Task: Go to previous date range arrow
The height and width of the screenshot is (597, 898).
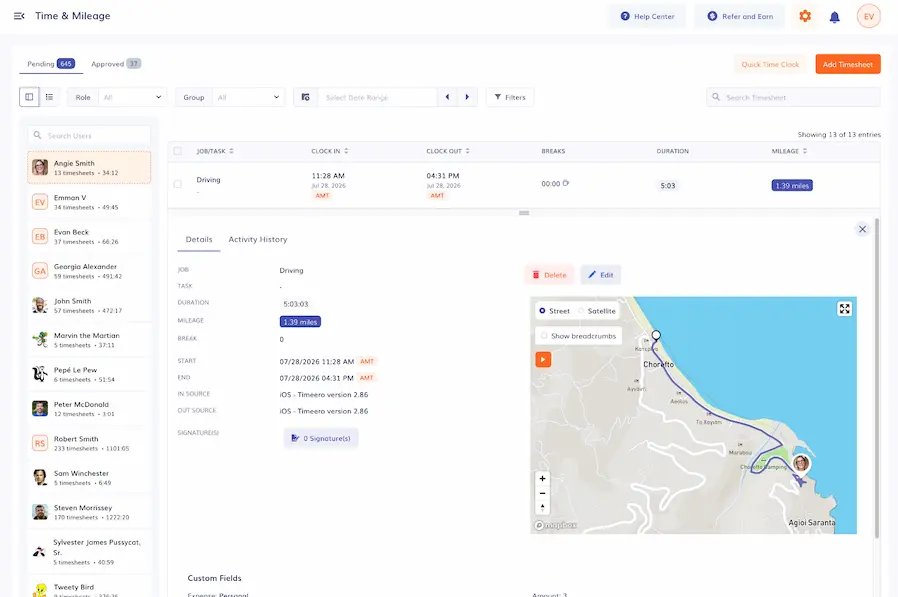Action: click(x=447, y=97)
